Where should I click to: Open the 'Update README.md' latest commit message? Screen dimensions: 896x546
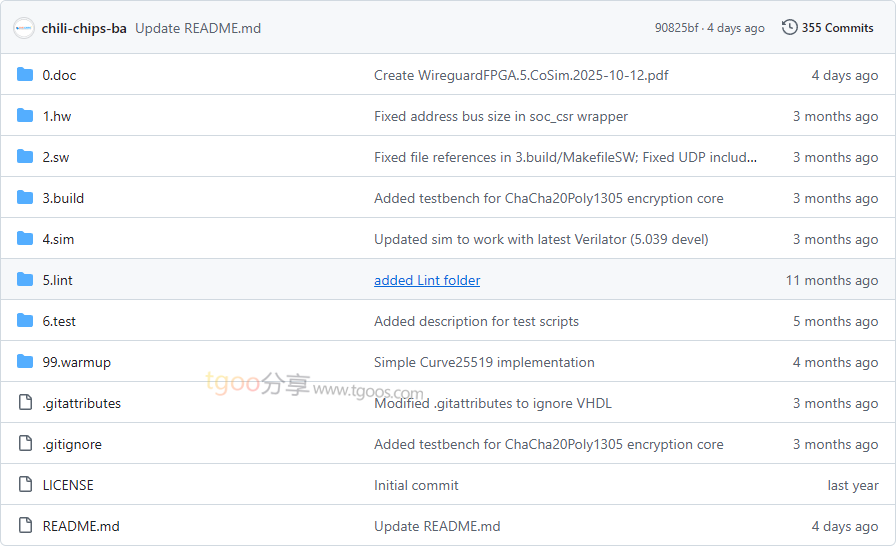pyautogui.click(x=198, y=28)
